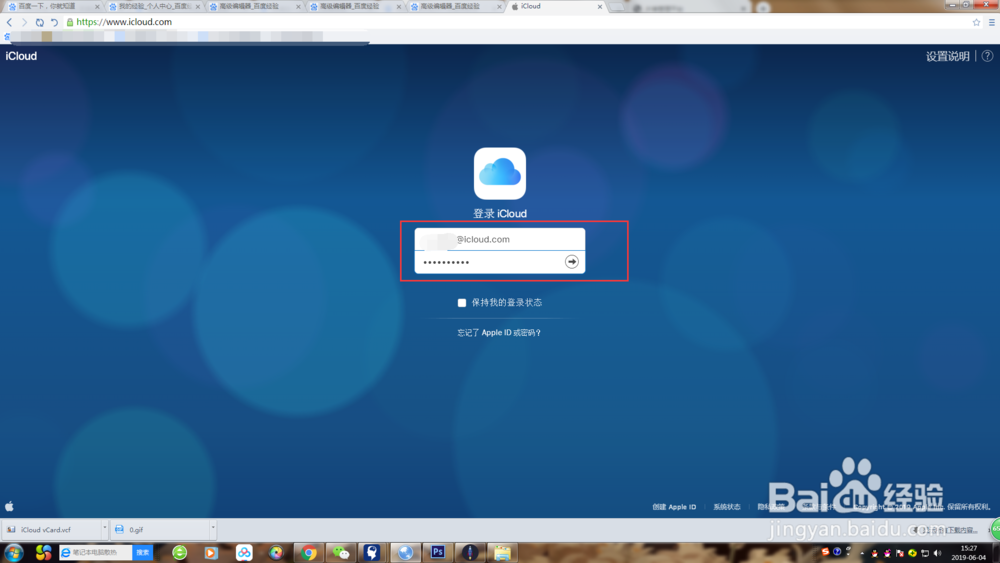The image size is (1000, 563).
Task: Switch to the first 高级编辑器_百度经验 tab
Action: 253,6
